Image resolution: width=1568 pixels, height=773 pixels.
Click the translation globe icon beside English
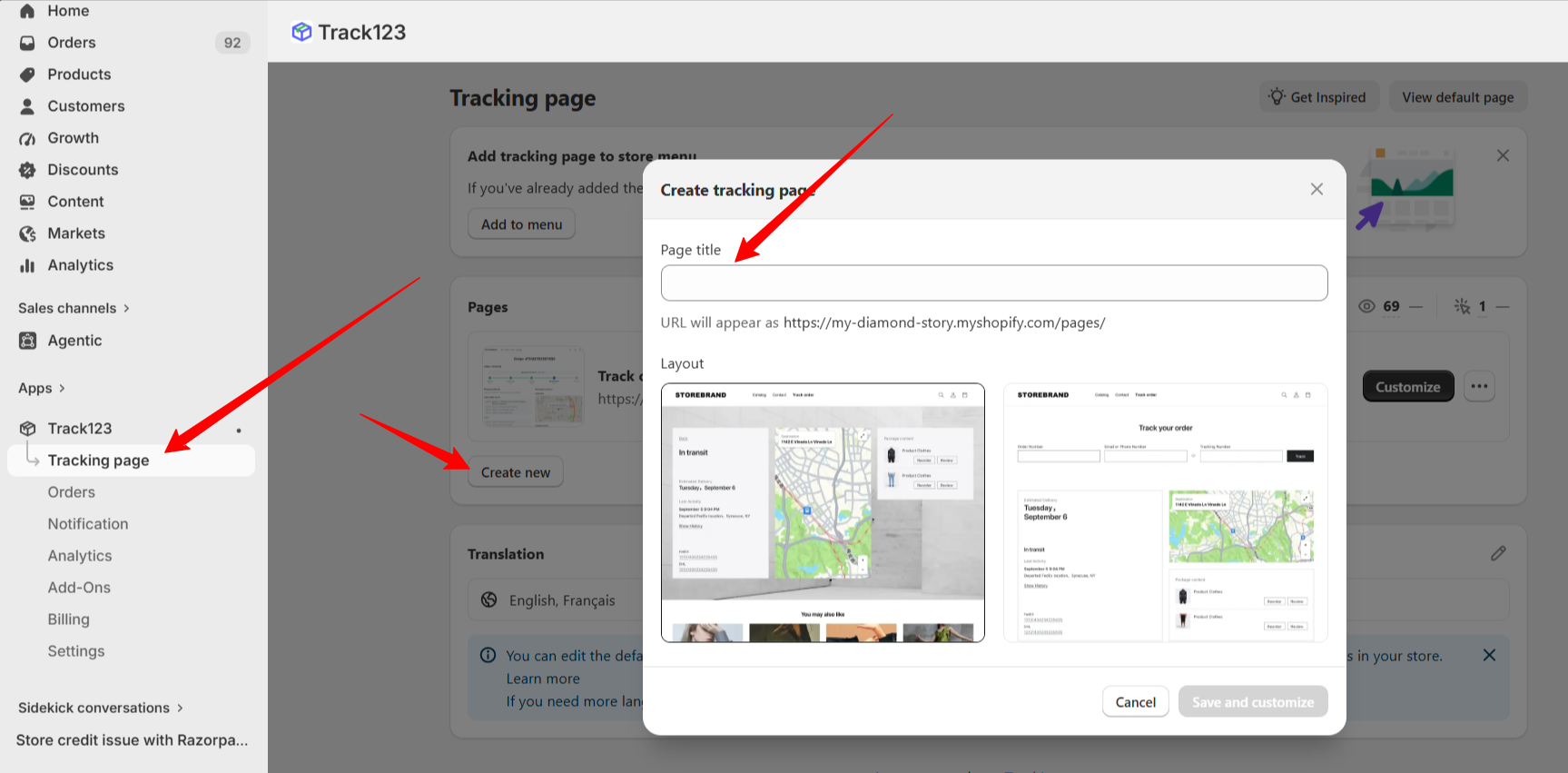click(488, 600)
